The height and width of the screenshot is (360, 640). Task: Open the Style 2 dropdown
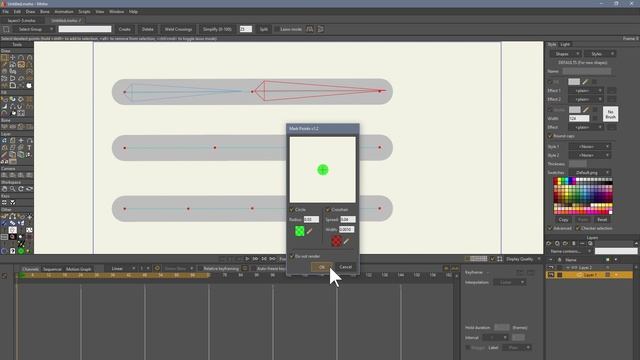click(589, 156)
